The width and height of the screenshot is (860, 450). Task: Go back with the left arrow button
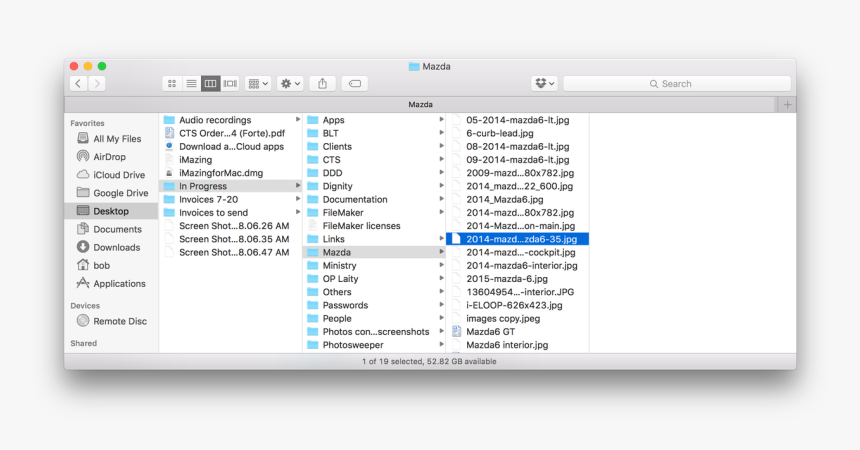[x=78, y=83]
